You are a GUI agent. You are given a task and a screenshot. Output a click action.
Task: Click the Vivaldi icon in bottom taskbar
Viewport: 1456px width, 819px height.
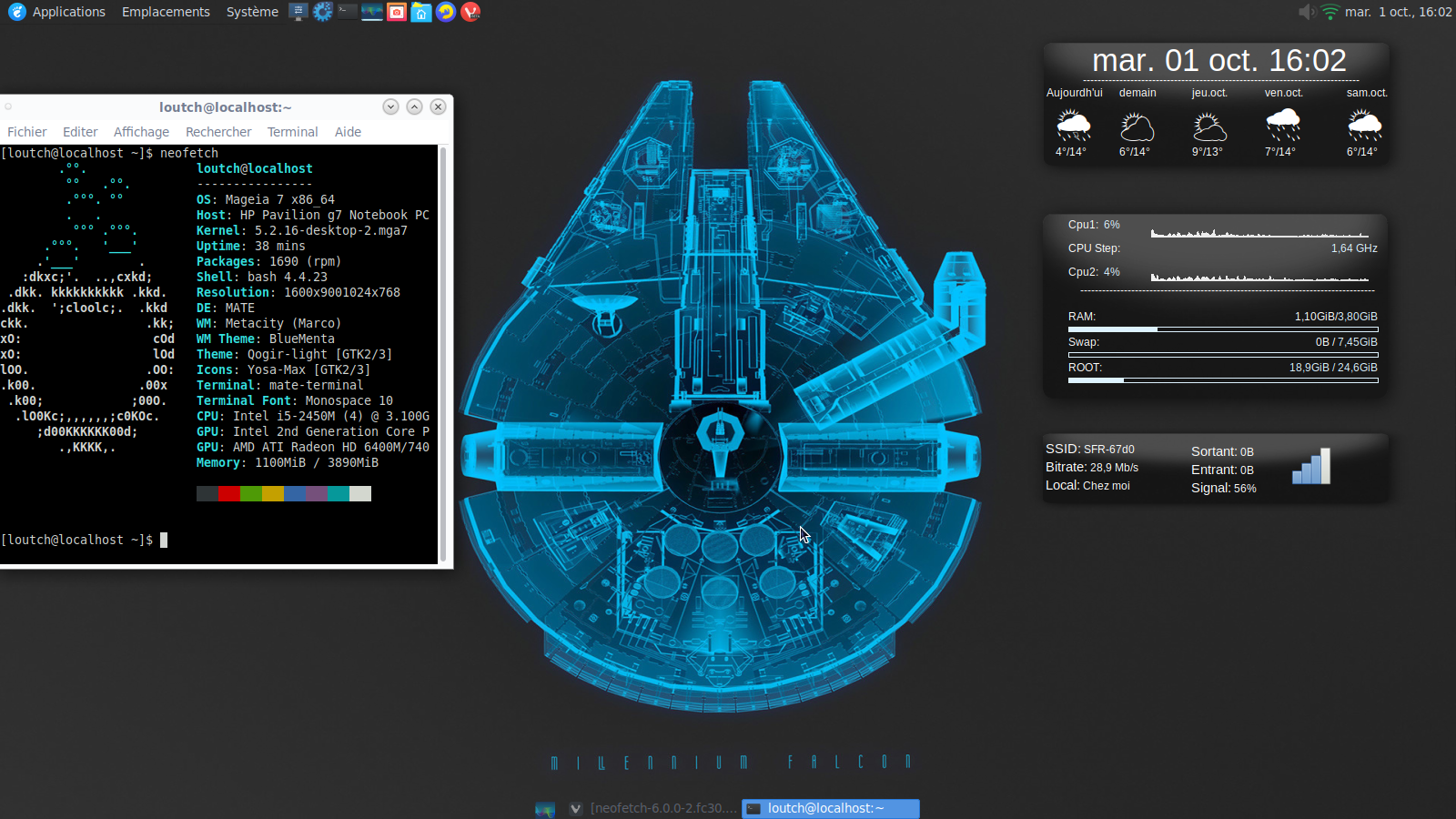575,808
